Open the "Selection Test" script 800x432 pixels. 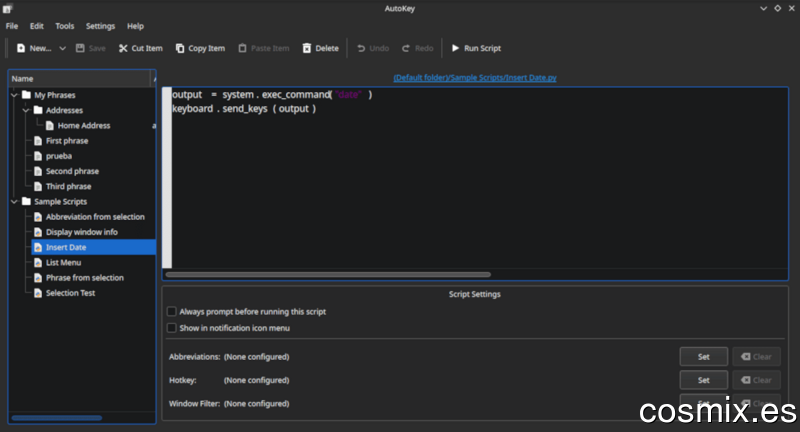click(70, 293)
